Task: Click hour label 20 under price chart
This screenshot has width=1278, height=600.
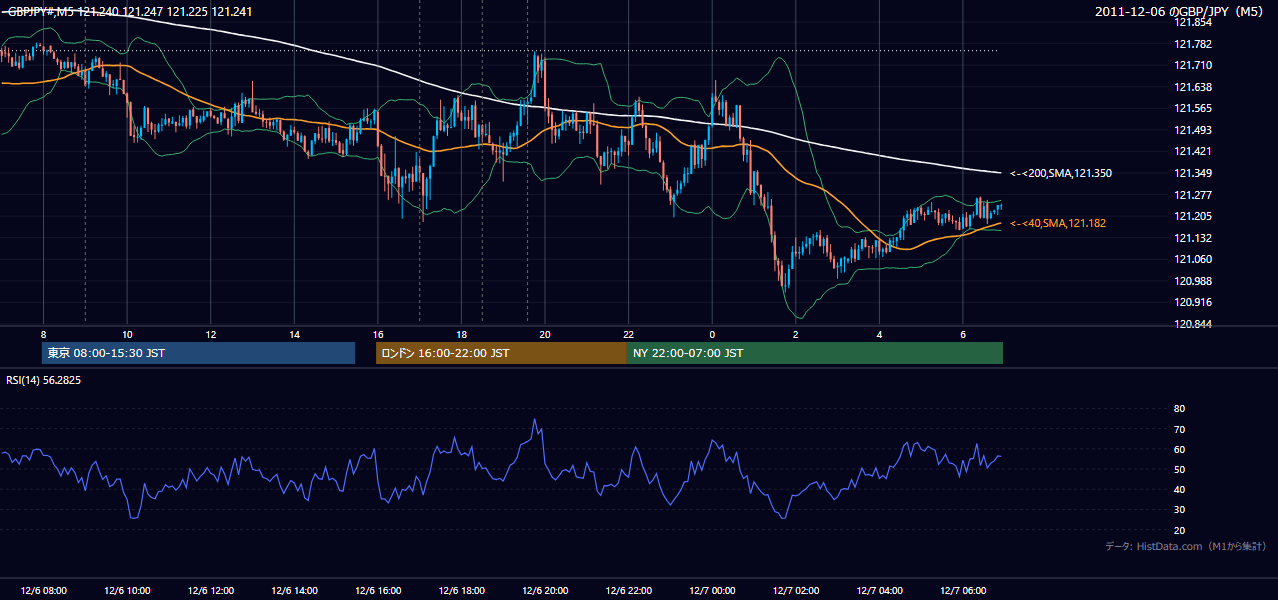Action: coord(544,334)
